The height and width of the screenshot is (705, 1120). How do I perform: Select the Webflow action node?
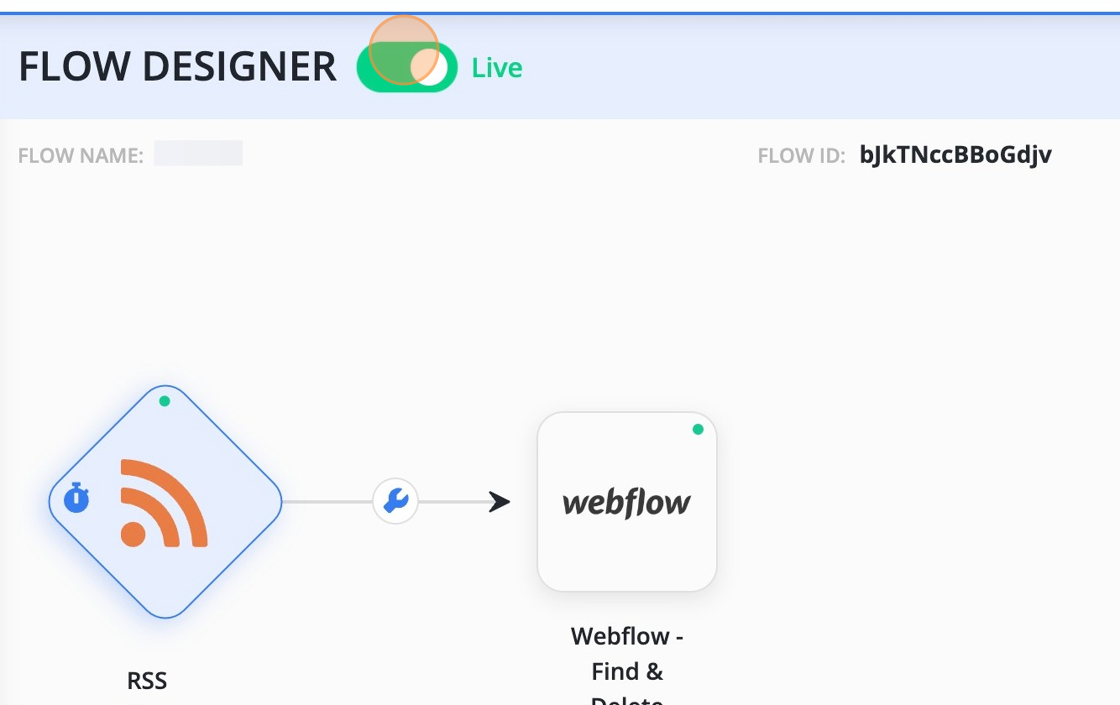[x=626, y=501]
